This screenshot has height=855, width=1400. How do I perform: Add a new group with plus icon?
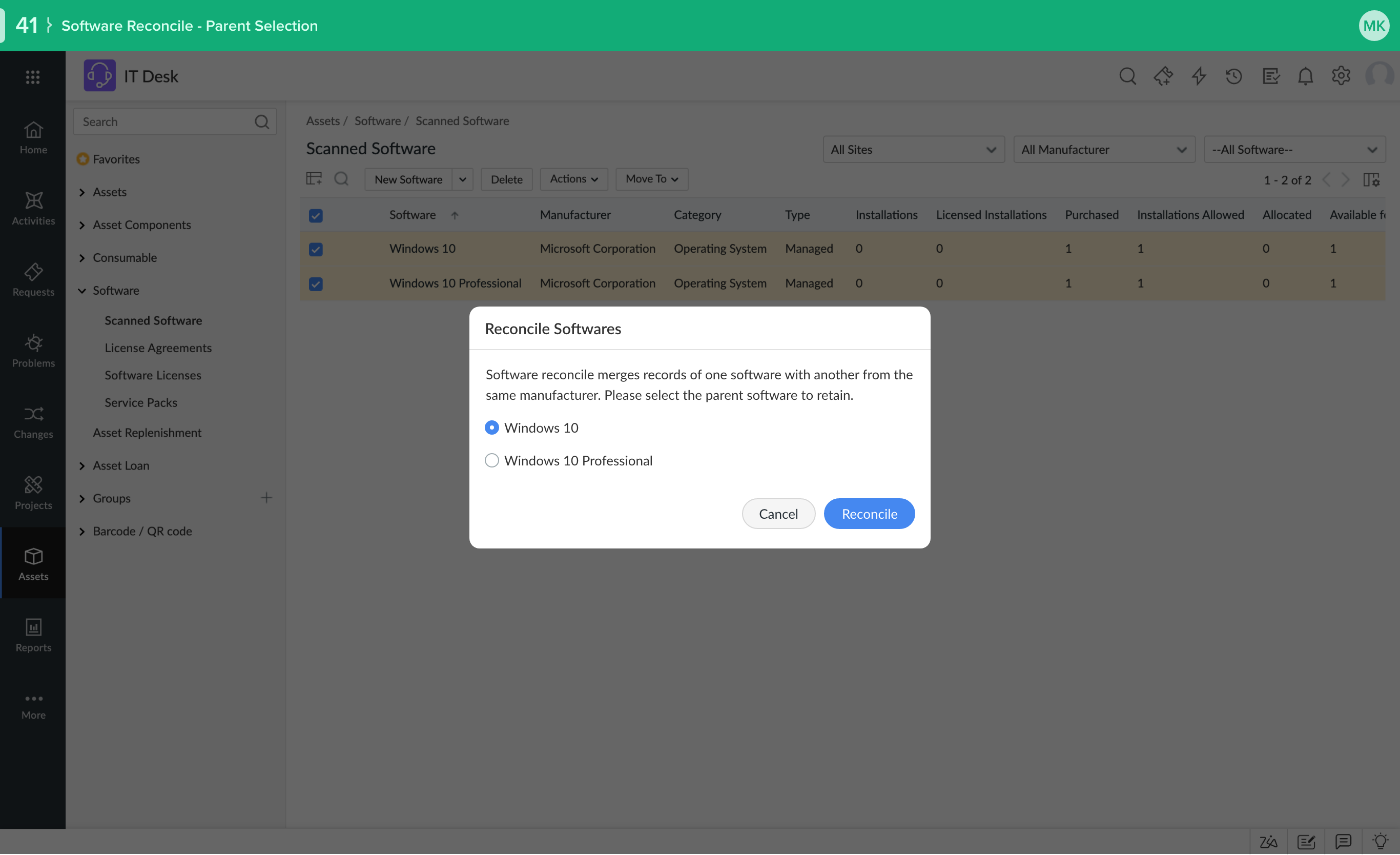point(266,499)
